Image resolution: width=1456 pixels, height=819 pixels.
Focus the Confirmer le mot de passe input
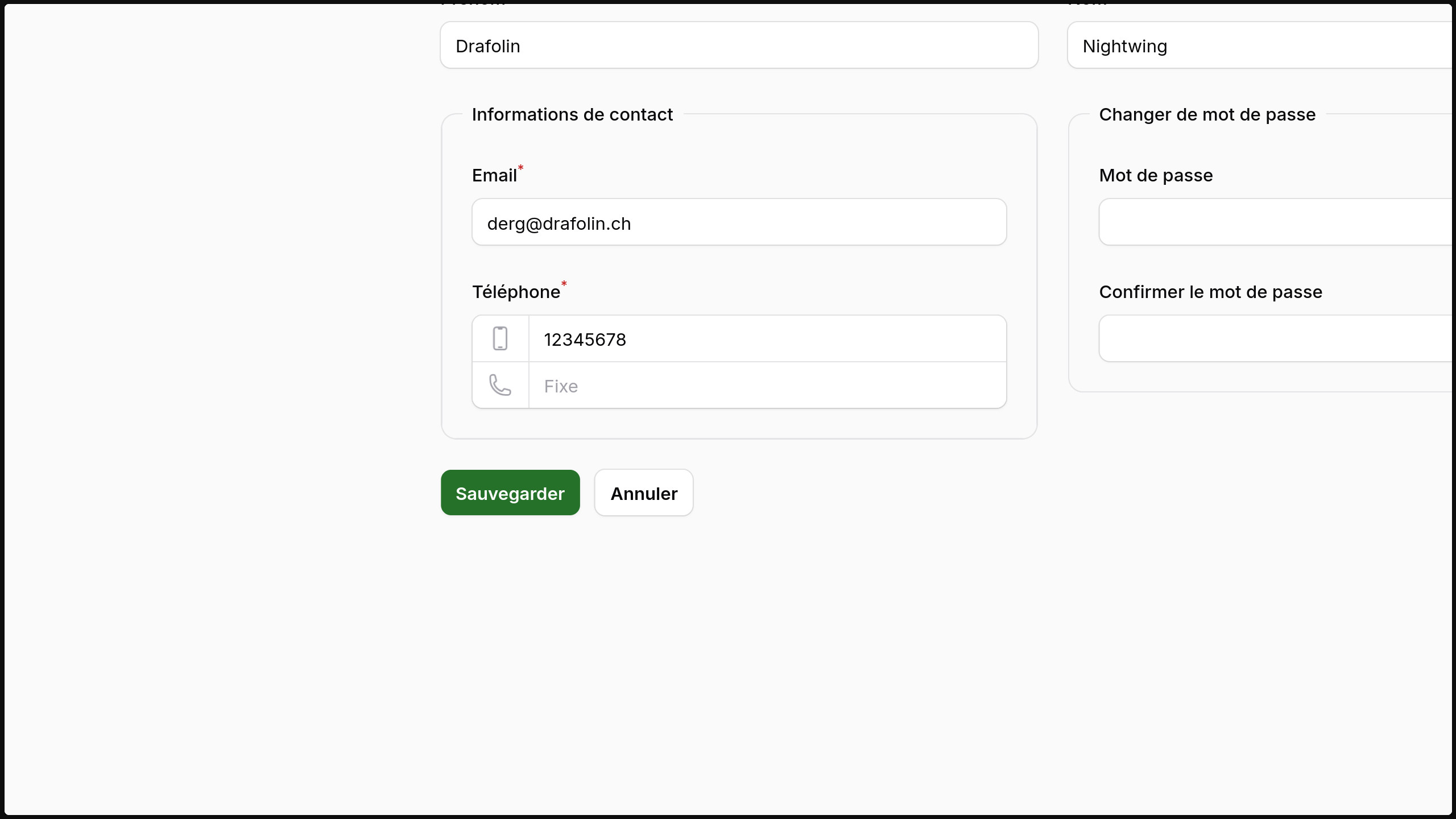[1275, 339]
